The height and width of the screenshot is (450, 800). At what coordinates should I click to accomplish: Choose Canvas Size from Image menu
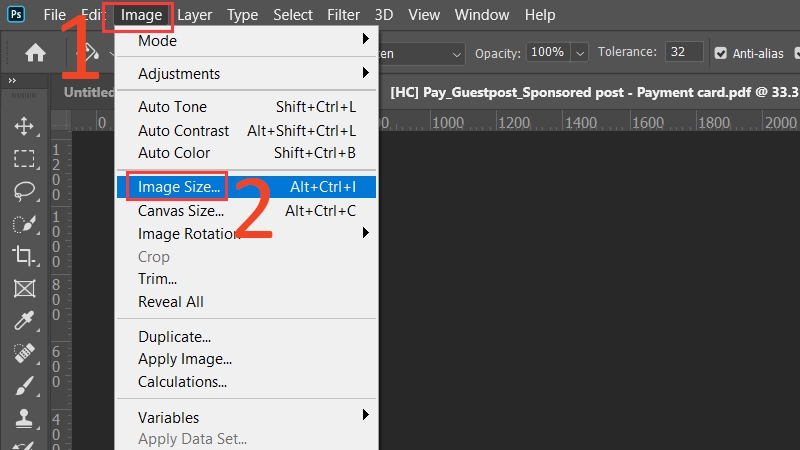tap(181, 211)
